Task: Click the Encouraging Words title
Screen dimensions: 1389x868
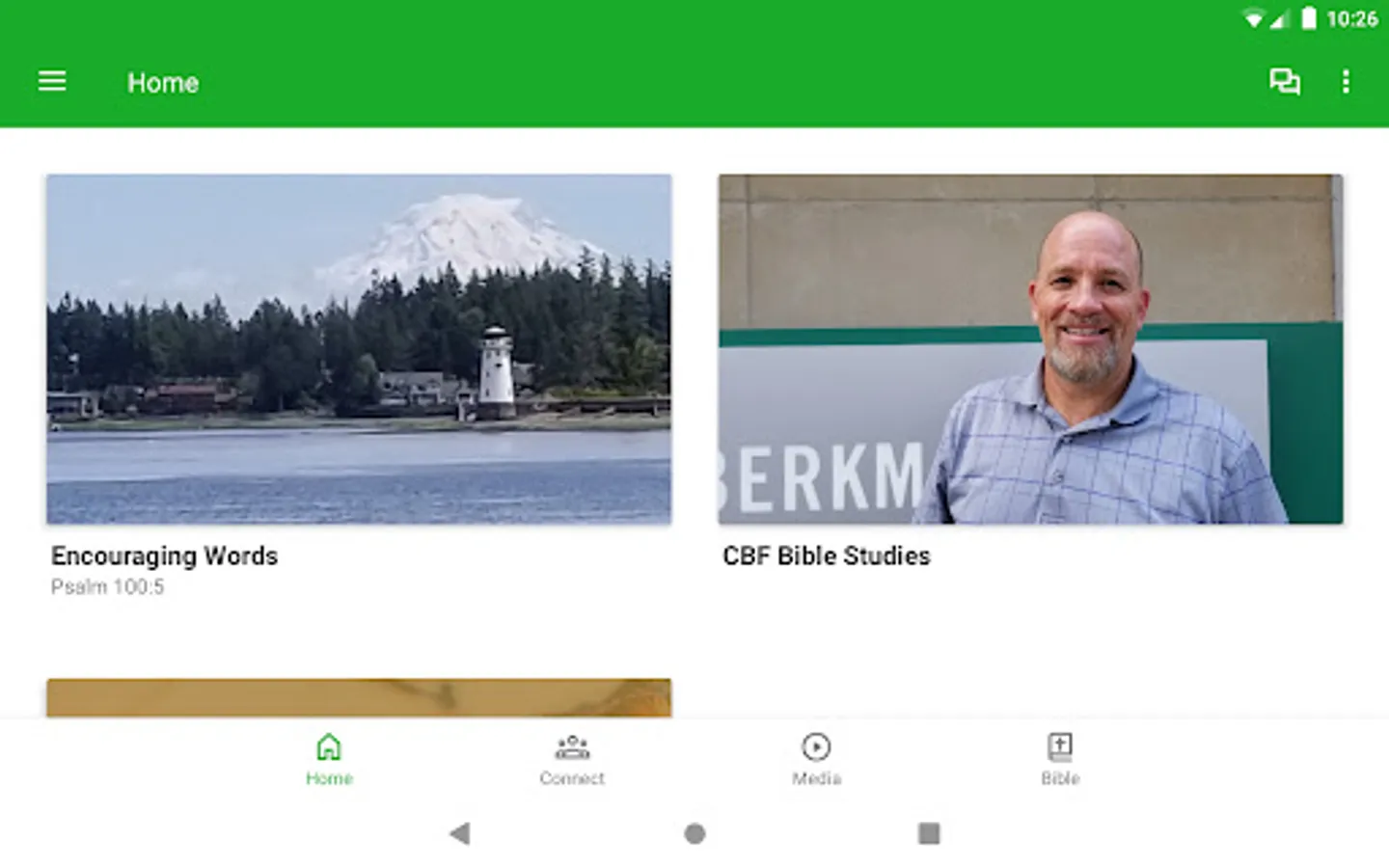Action: tap(164, 556)
